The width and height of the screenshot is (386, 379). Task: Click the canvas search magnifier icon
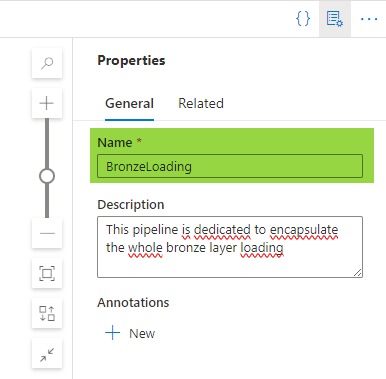pos(47,63)
